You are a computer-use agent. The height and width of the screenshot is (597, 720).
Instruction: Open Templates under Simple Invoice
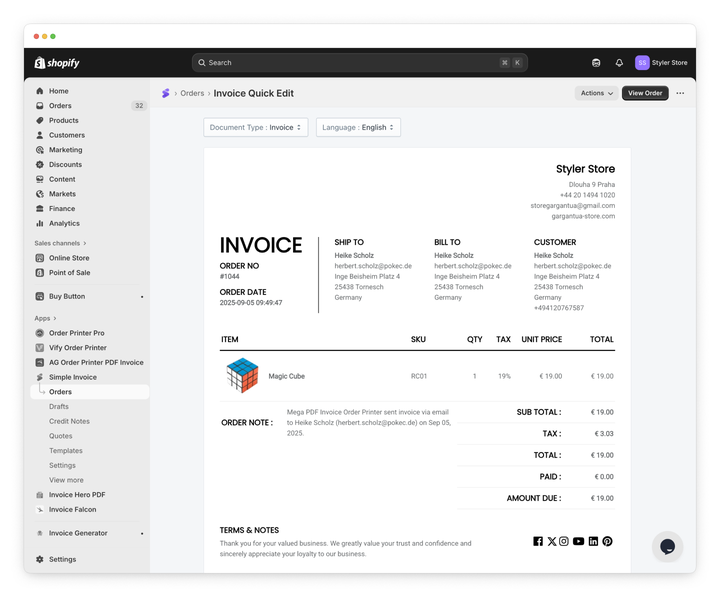66,451
